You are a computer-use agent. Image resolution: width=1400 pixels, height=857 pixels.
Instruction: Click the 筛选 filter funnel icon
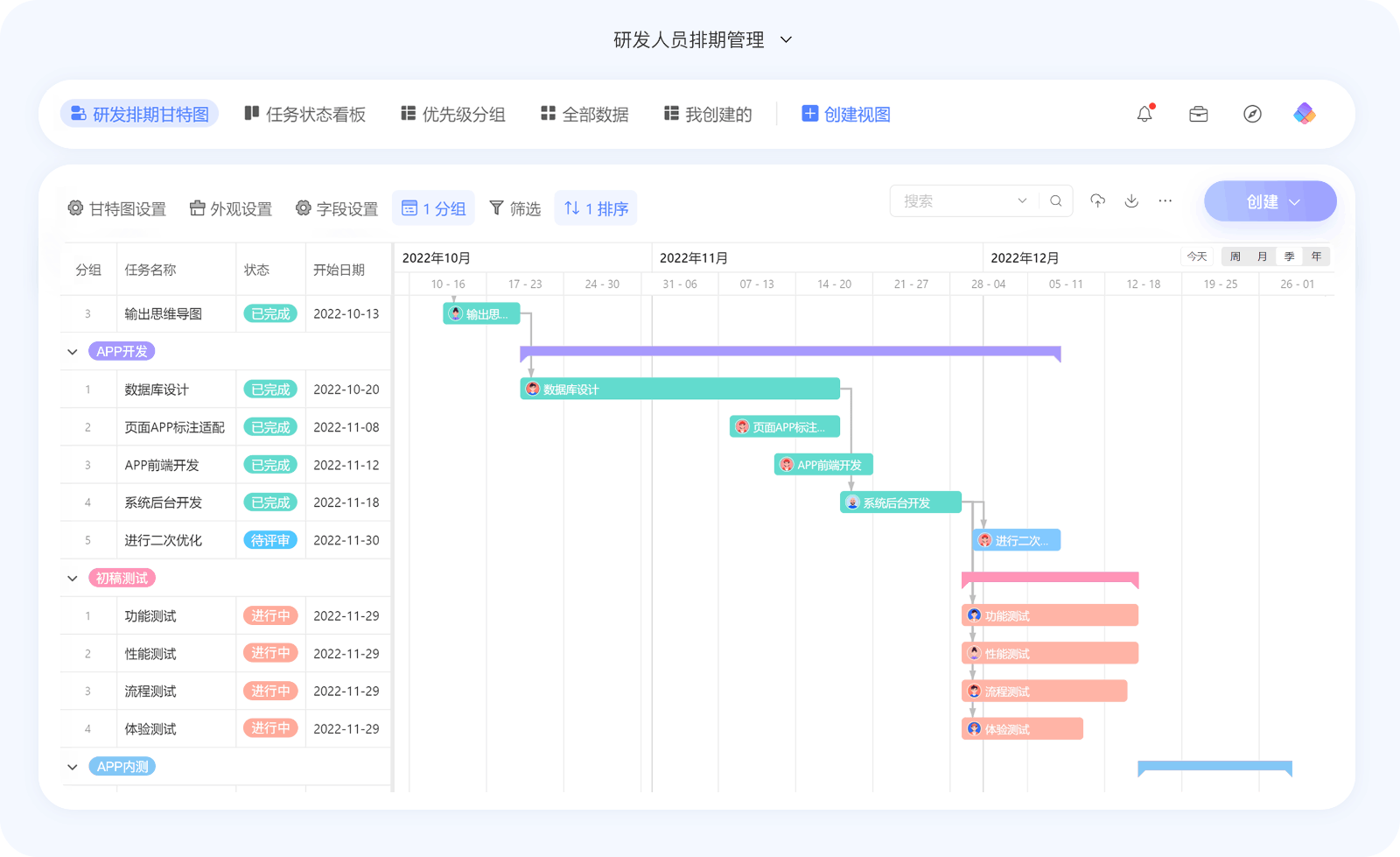pos(495,208)
